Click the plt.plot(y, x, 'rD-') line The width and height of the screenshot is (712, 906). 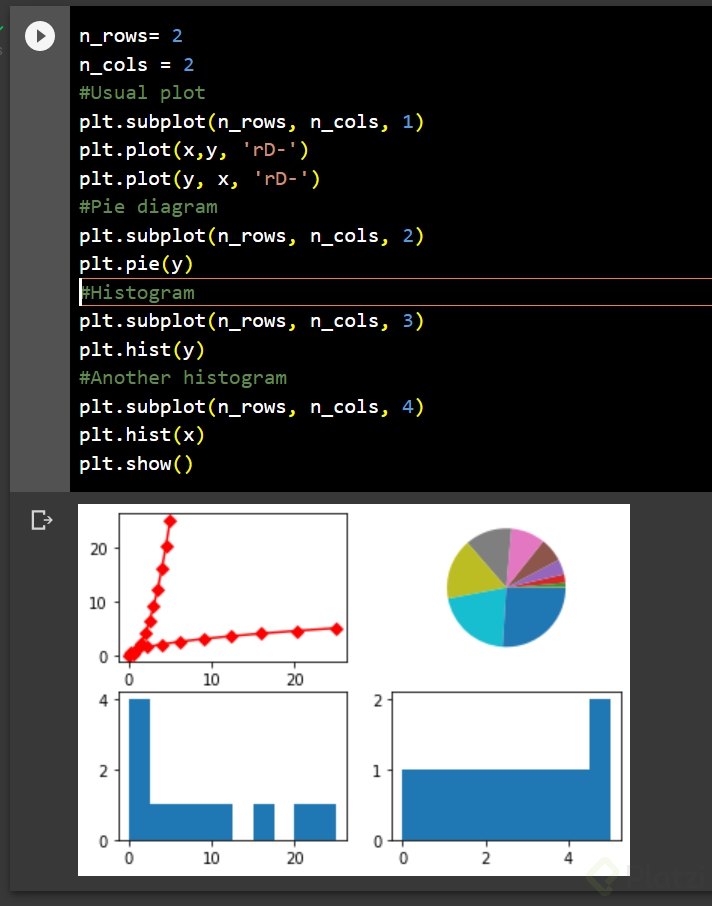(200, 179)
